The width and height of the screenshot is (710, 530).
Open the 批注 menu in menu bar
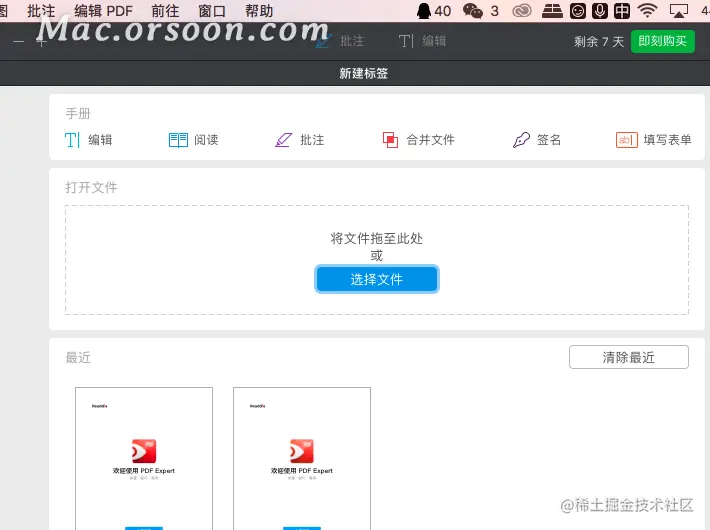41,11
